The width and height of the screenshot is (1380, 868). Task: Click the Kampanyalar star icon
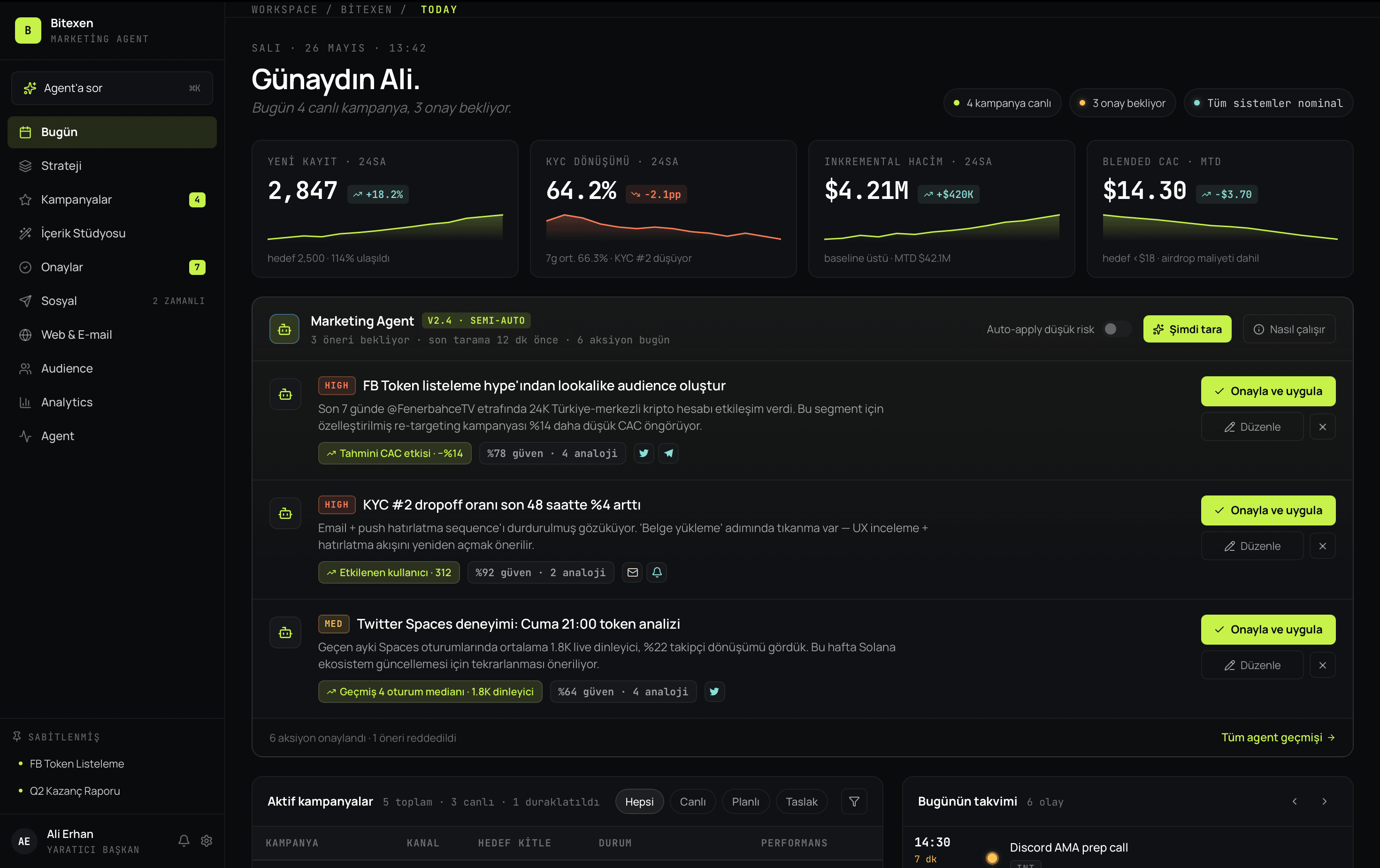coord(25,200)
